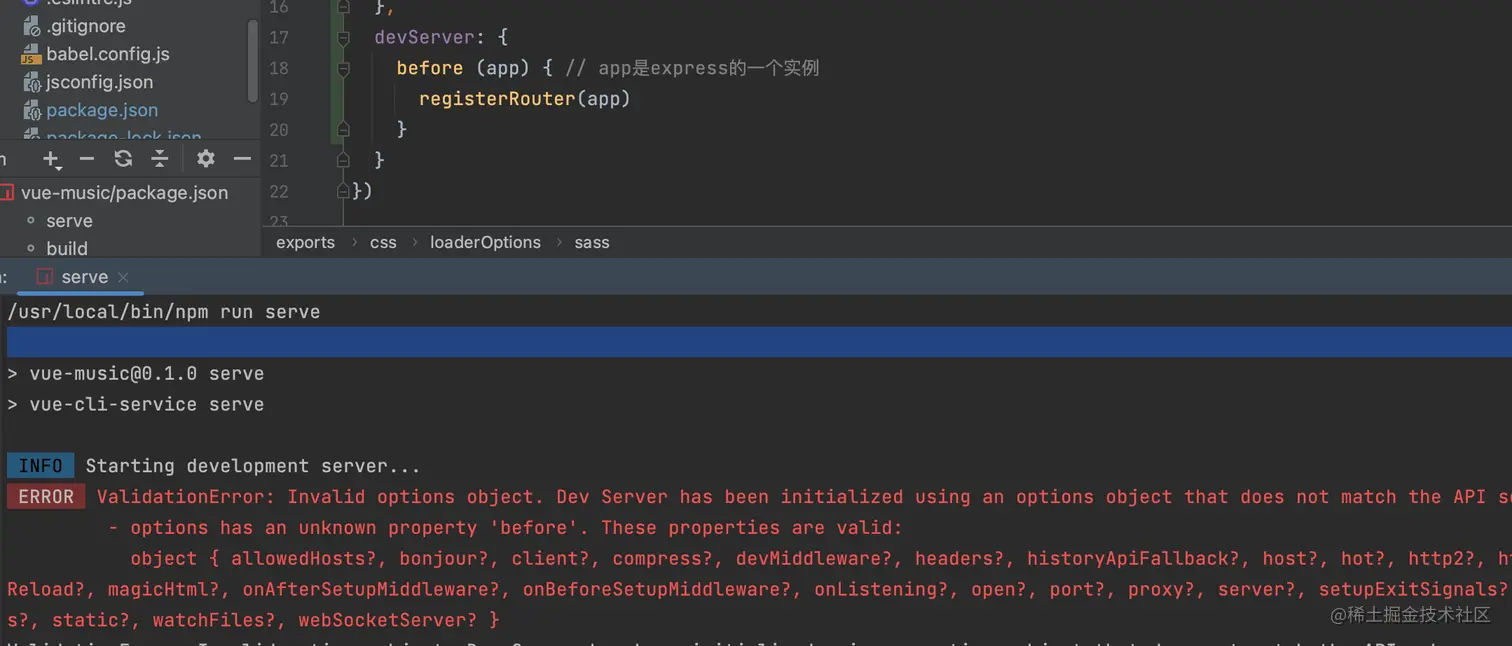Click the JS icon of babel.config.js
This screenshot has width=1512, height=646.
click(31, 54)
